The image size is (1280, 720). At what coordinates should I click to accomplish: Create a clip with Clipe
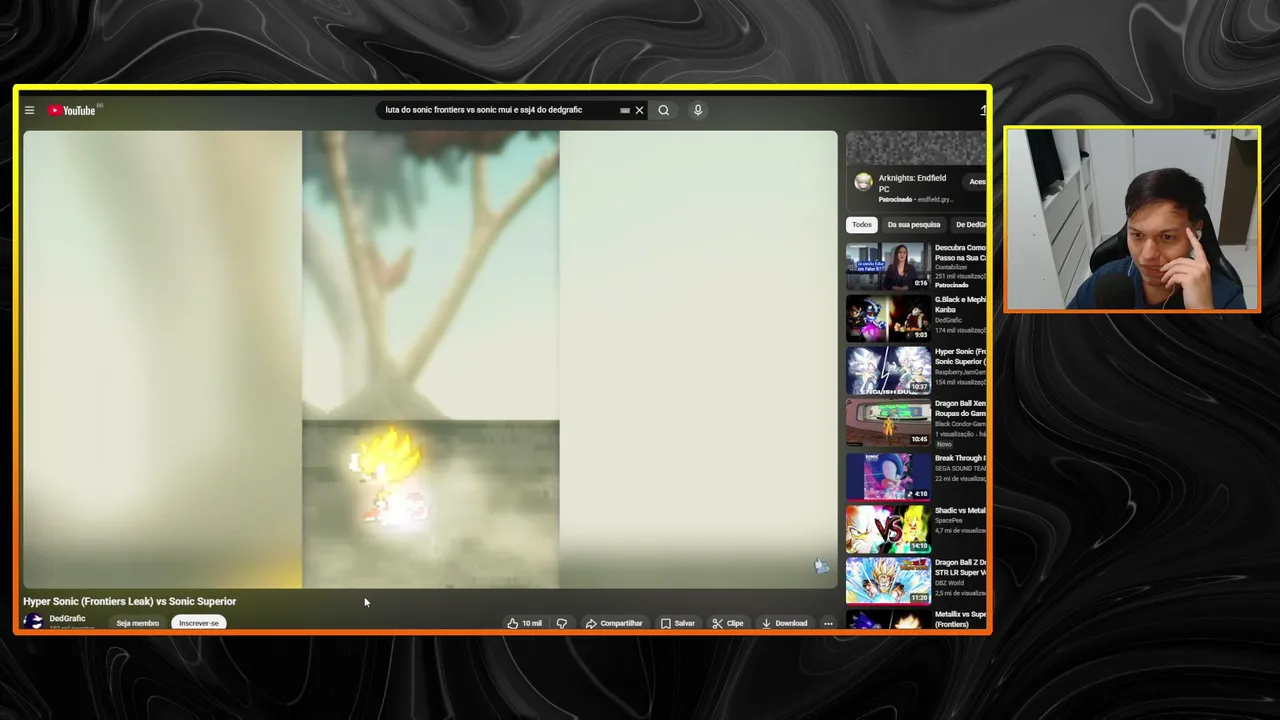727,623
